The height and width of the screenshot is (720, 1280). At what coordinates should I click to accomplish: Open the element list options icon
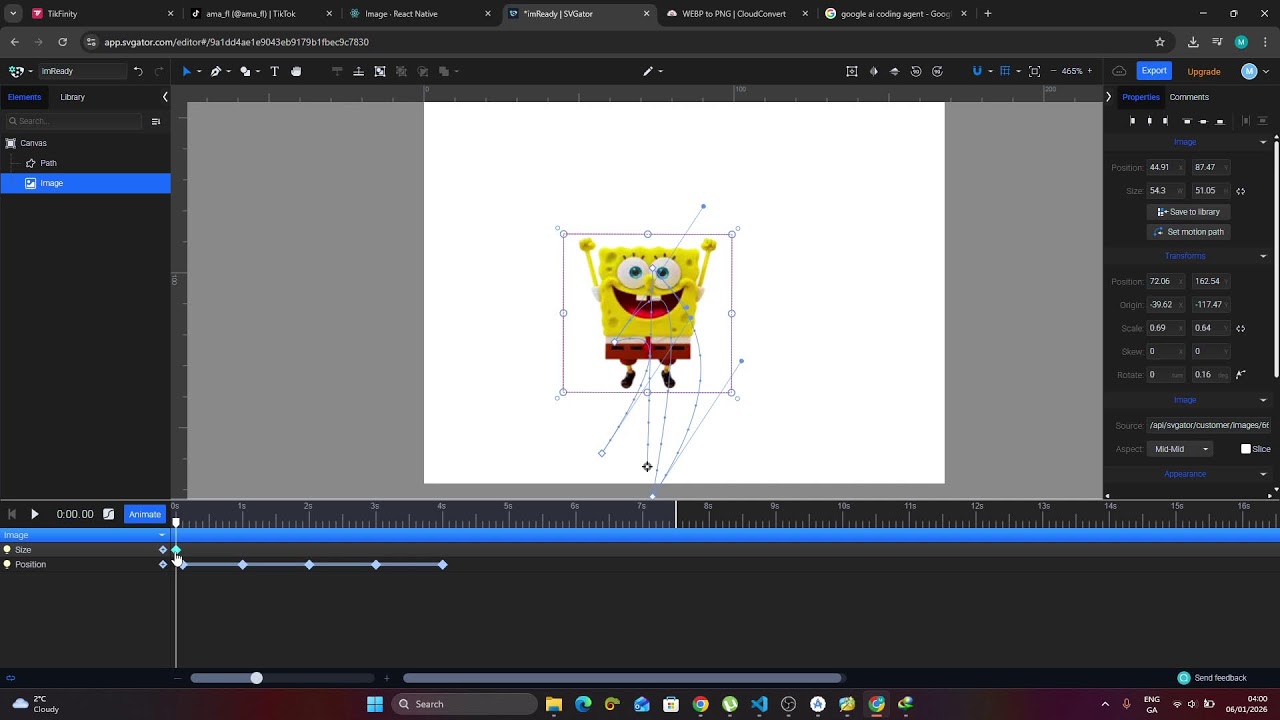tap(155, 121)
